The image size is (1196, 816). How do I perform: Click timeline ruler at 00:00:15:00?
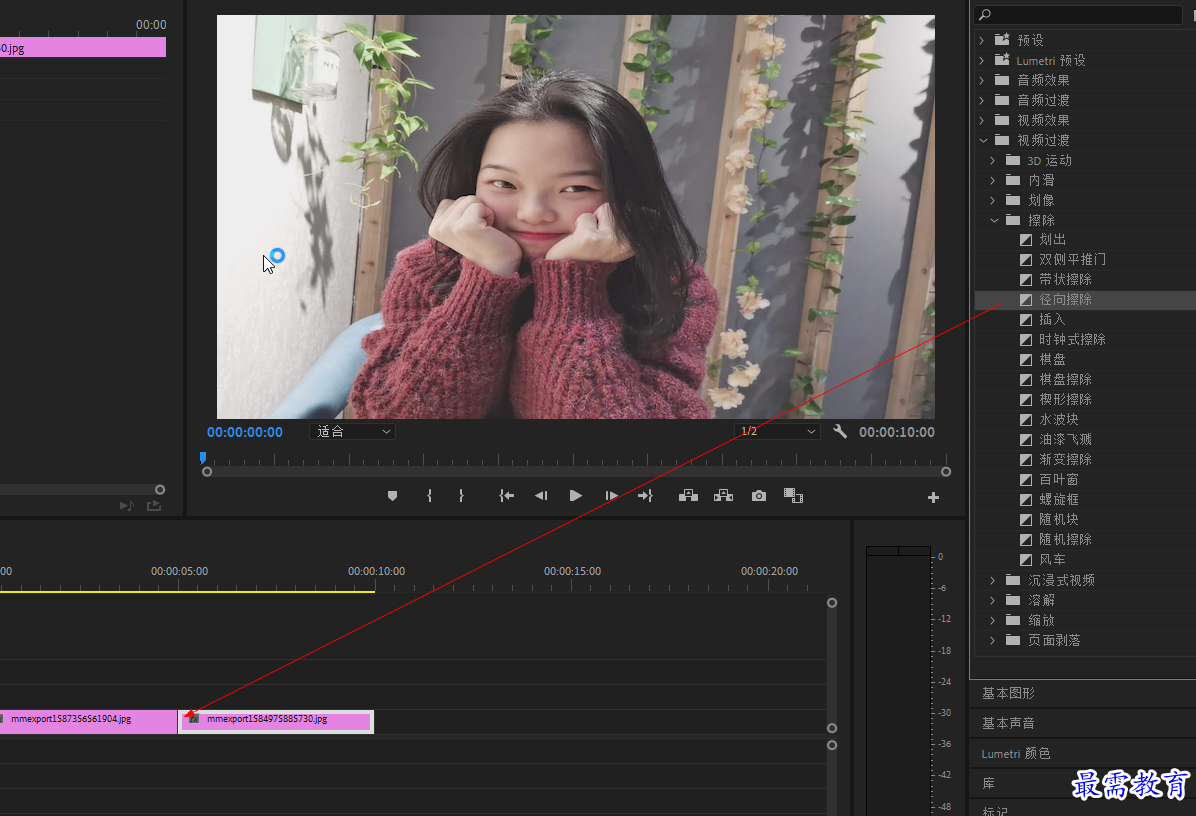(x=572, y=571)
